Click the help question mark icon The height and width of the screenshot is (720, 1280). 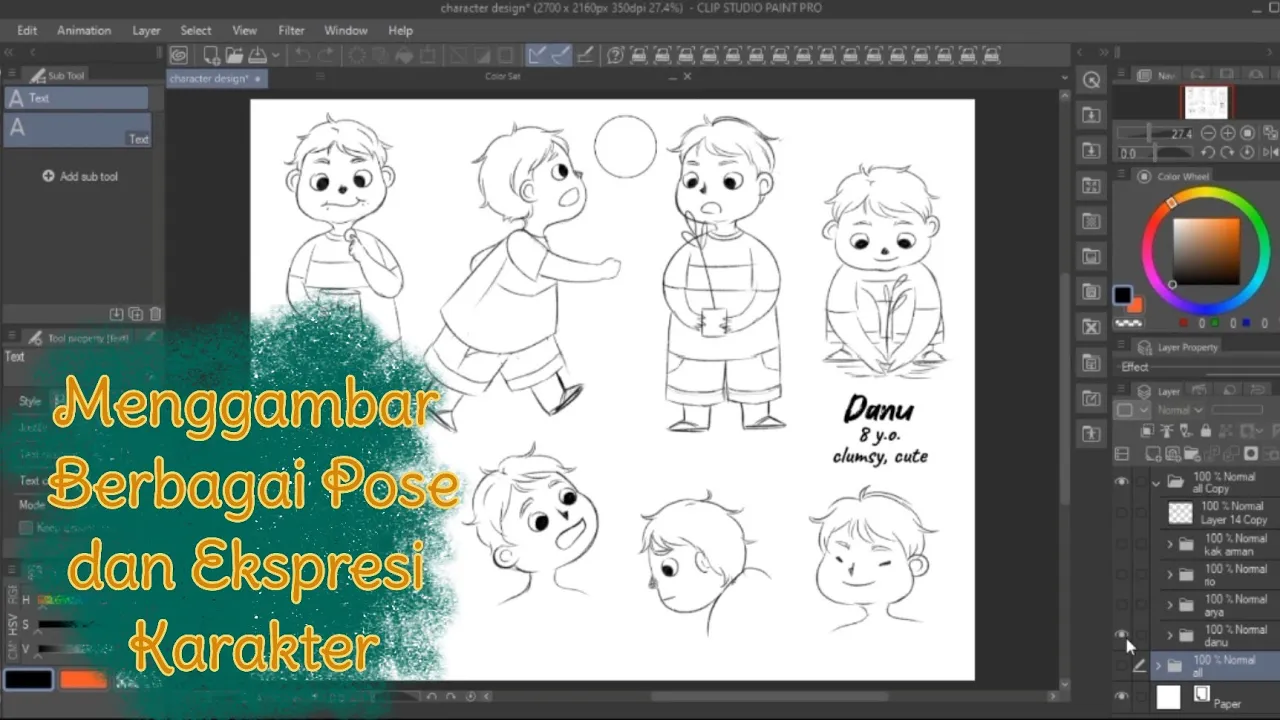616,55
